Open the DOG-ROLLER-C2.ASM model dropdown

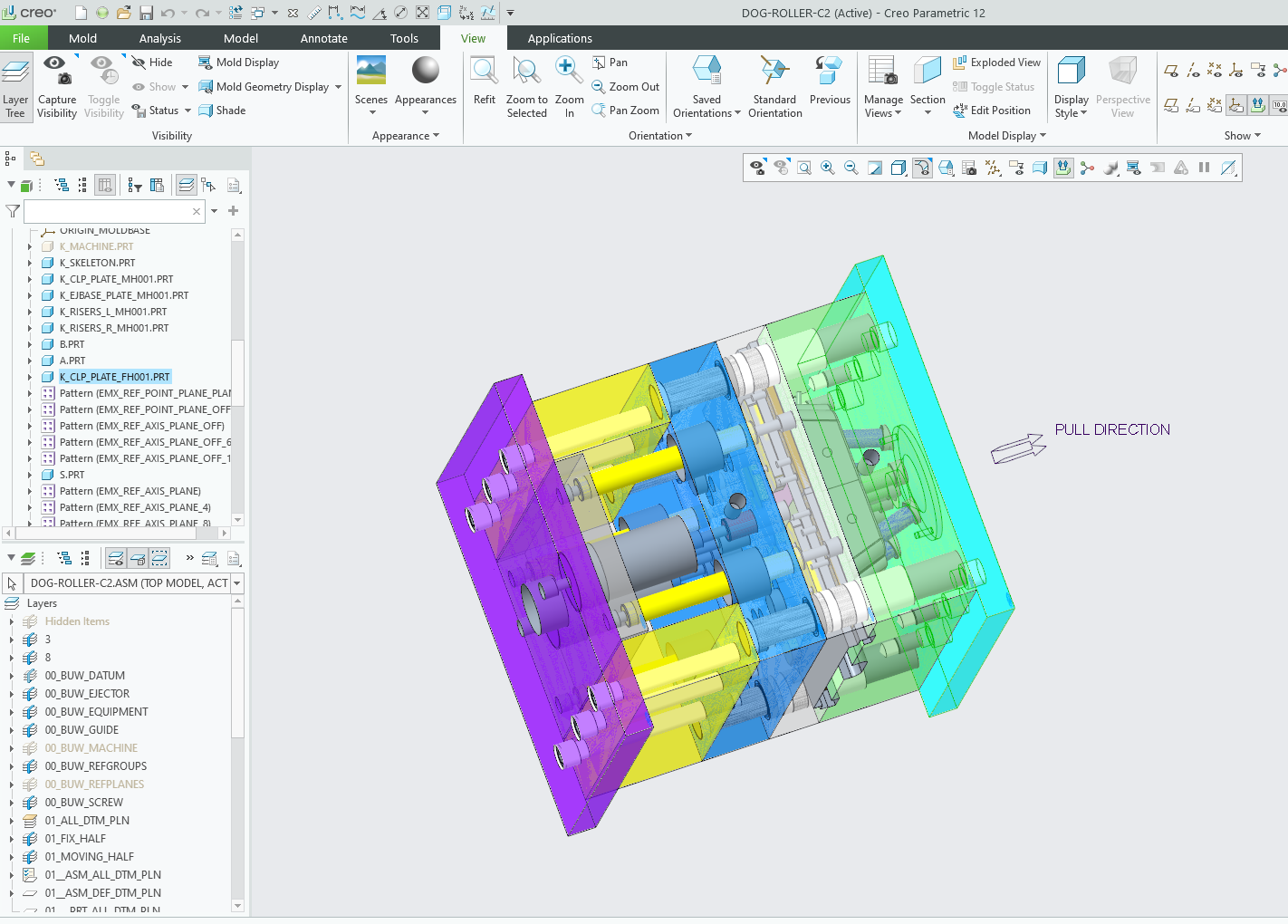click(x=237, y=583)
